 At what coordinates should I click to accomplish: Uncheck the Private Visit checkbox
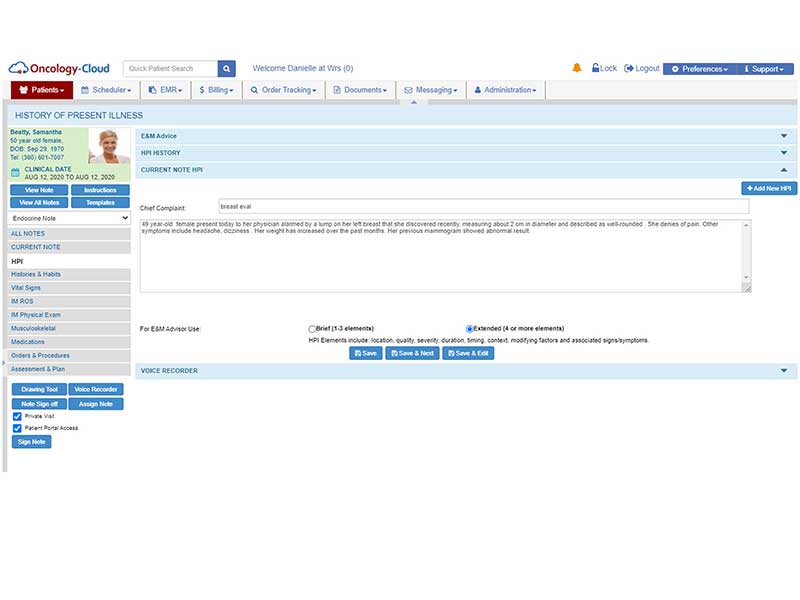click(x=17, y=416)
